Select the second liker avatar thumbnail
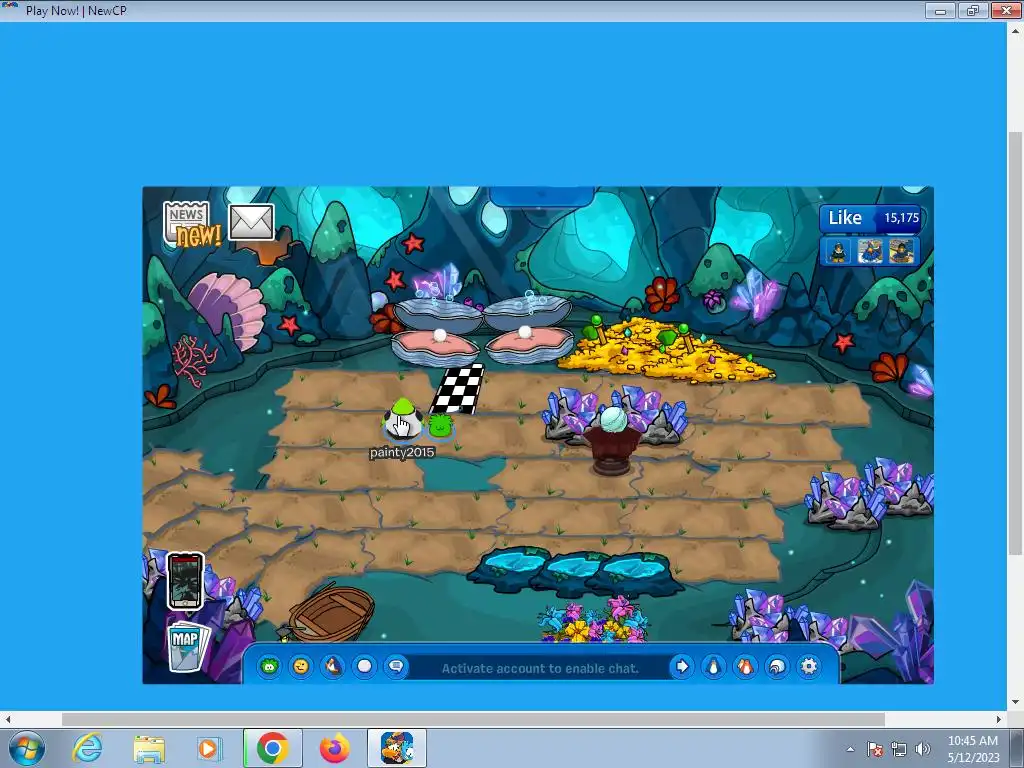1024x768 pixels. click(870, 251)
